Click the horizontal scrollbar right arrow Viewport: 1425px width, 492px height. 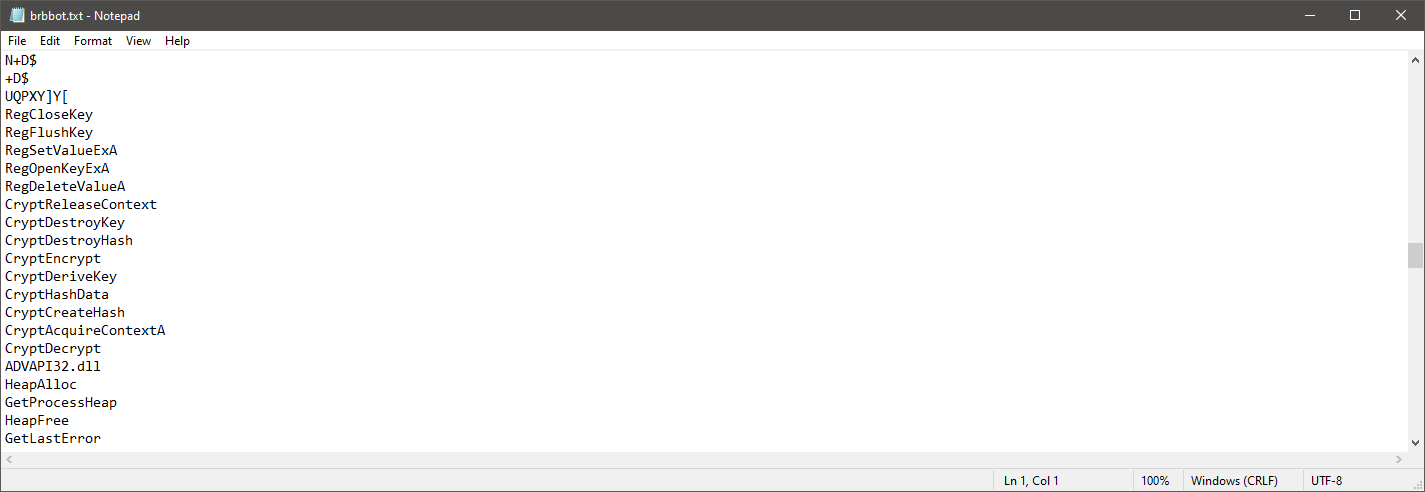(1399, 459)
